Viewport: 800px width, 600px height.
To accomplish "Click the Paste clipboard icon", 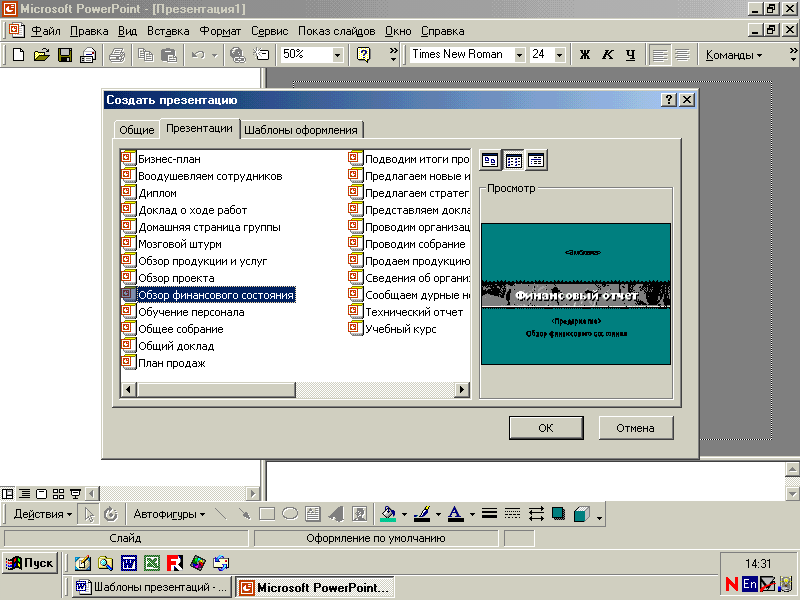I will coord(169,54).
